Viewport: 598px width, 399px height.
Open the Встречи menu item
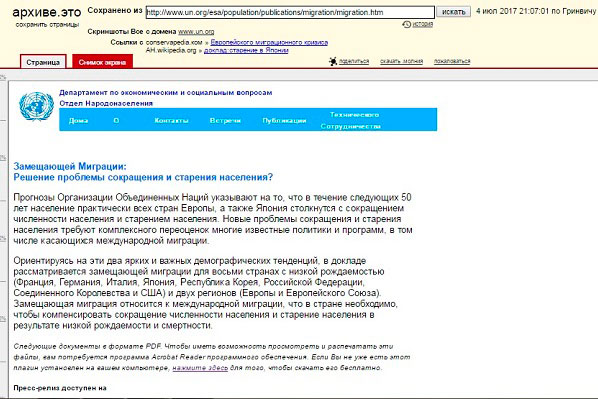[225, 121]
